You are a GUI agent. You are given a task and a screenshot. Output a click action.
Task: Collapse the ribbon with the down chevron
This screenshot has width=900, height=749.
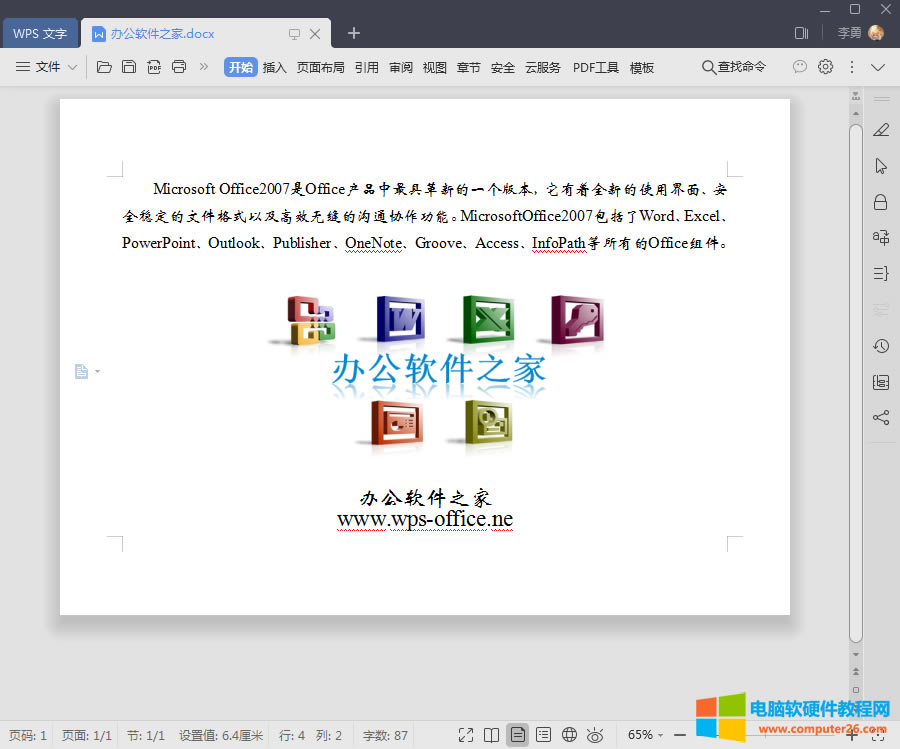pos(878,66)
